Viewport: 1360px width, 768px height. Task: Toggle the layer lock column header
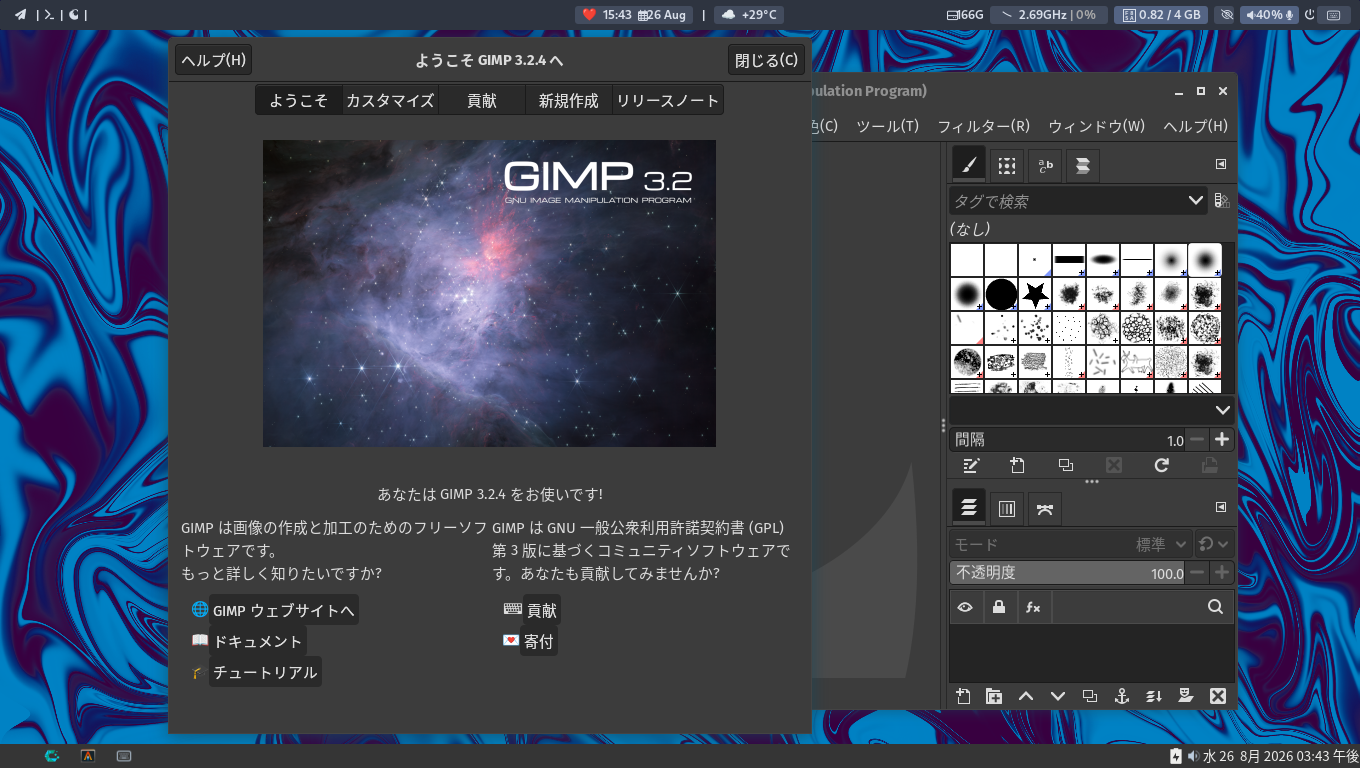click(999, 607)
